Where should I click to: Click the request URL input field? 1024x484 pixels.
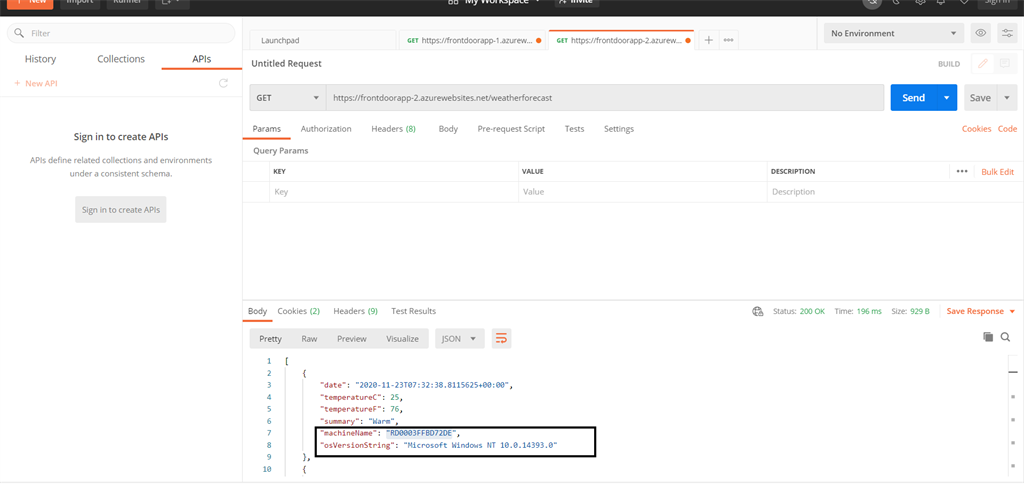605,97
